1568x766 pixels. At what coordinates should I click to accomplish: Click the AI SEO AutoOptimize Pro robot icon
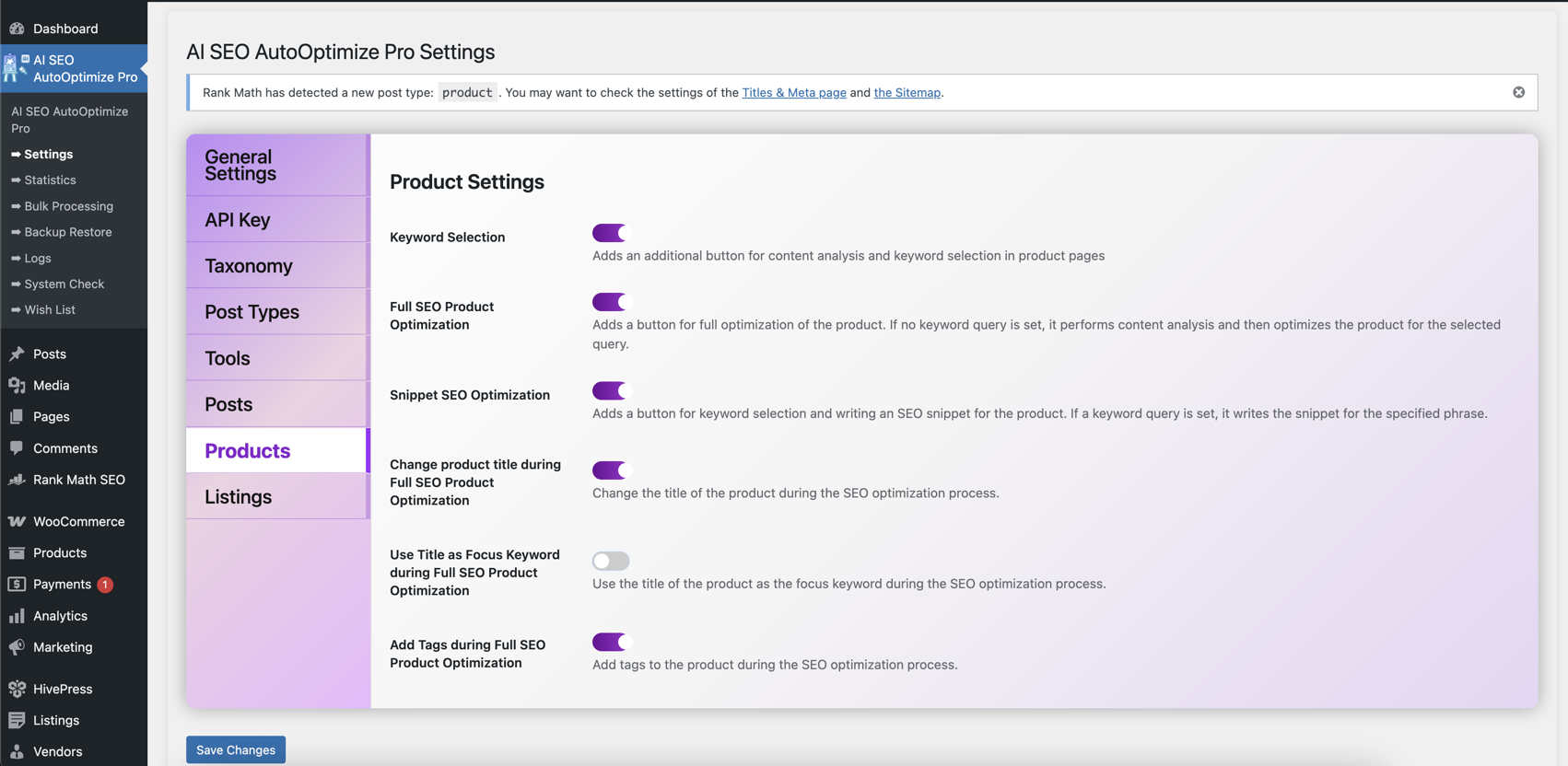pyautogui.click(x=15, y=67)
